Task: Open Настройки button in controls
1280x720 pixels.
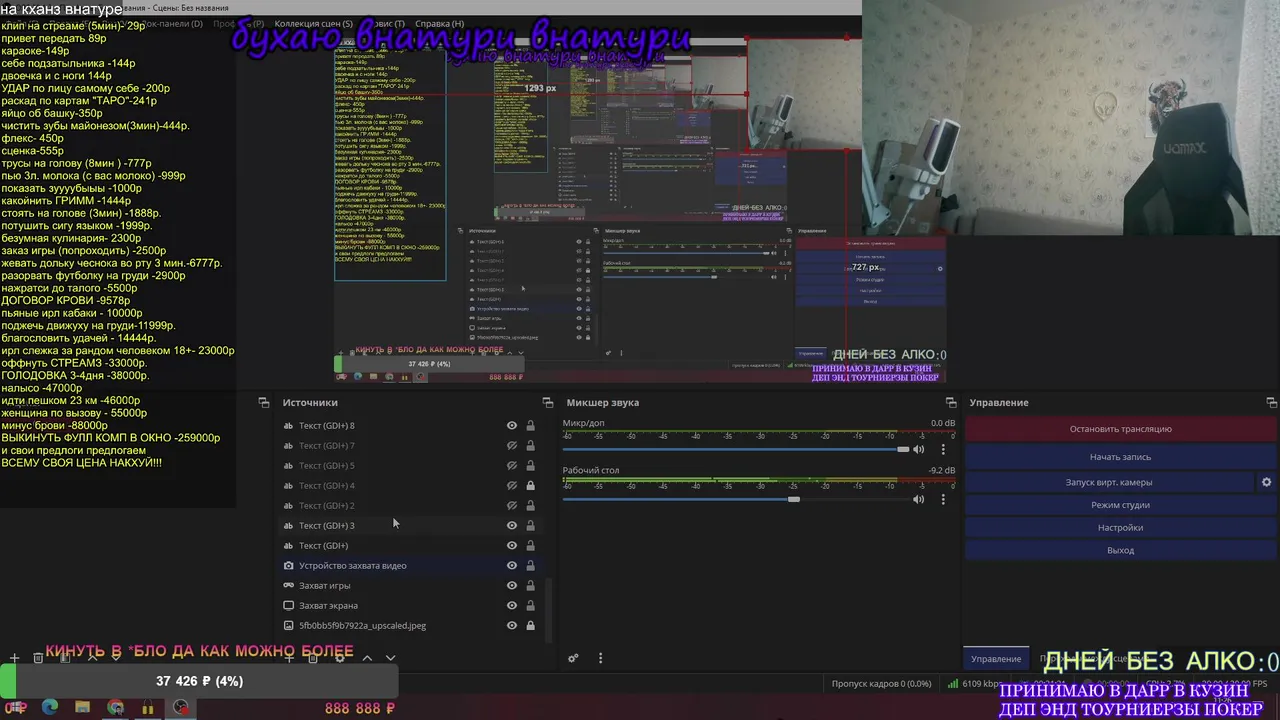Action: [x=1120, y=527]
